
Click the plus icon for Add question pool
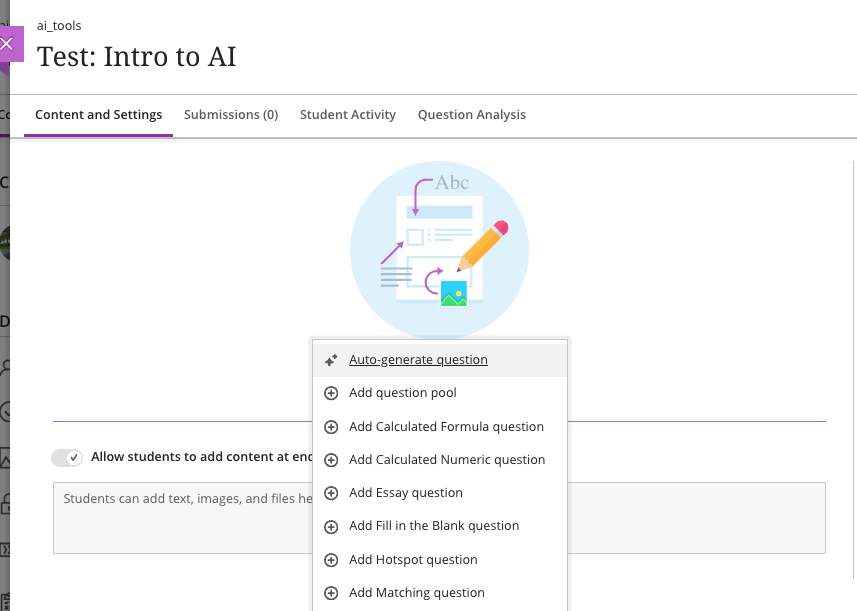[x=332, y=393]
